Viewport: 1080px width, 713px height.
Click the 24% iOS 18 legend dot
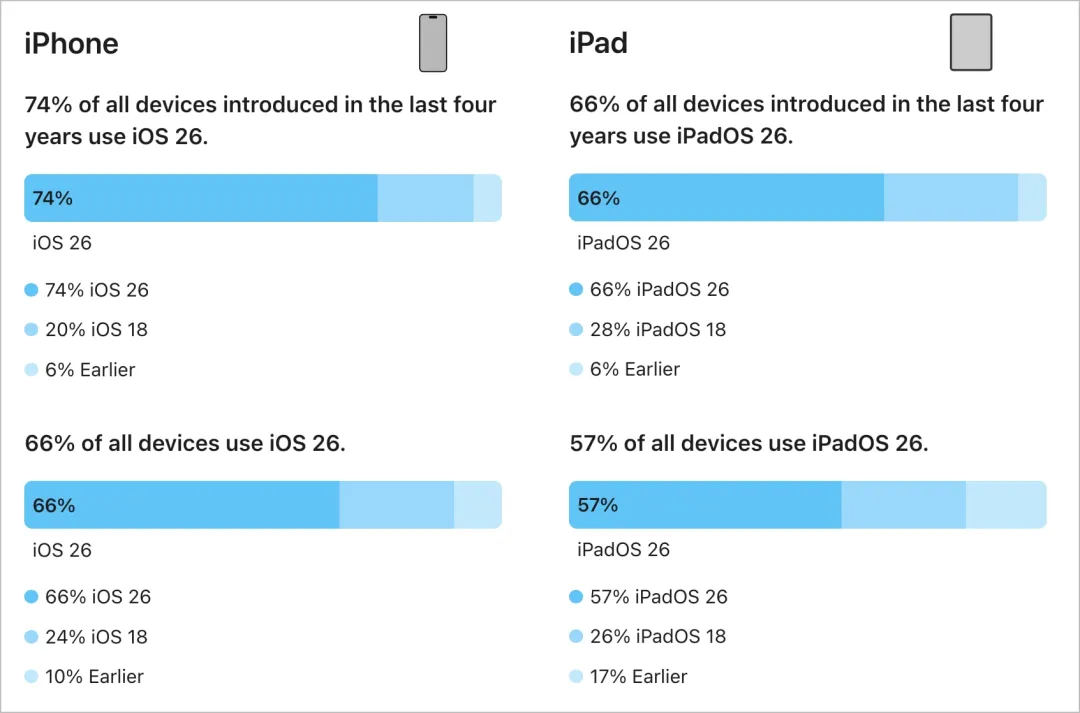click(31, 637)
